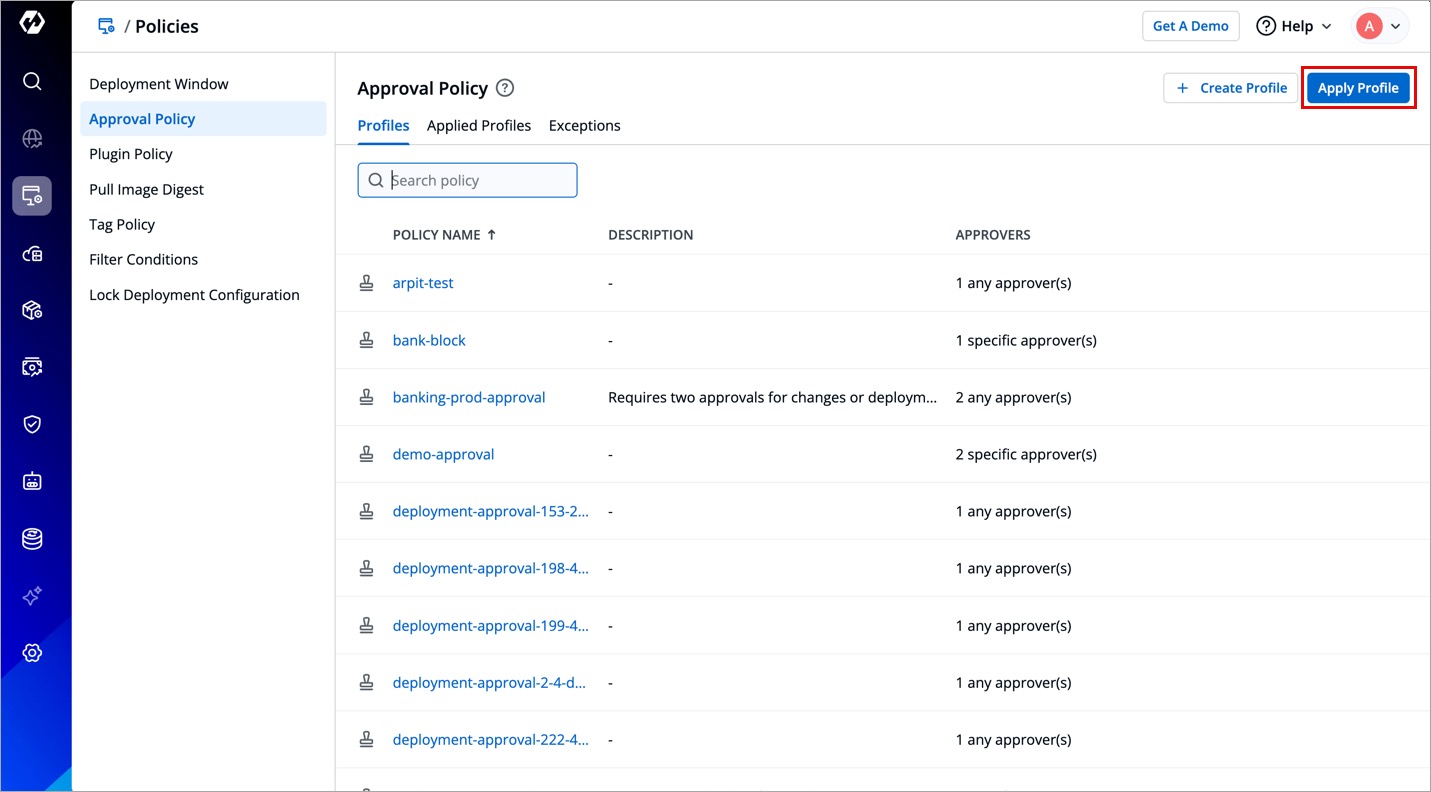Open the sparkle AI icon in sidebar

click(x=32, y=596)
